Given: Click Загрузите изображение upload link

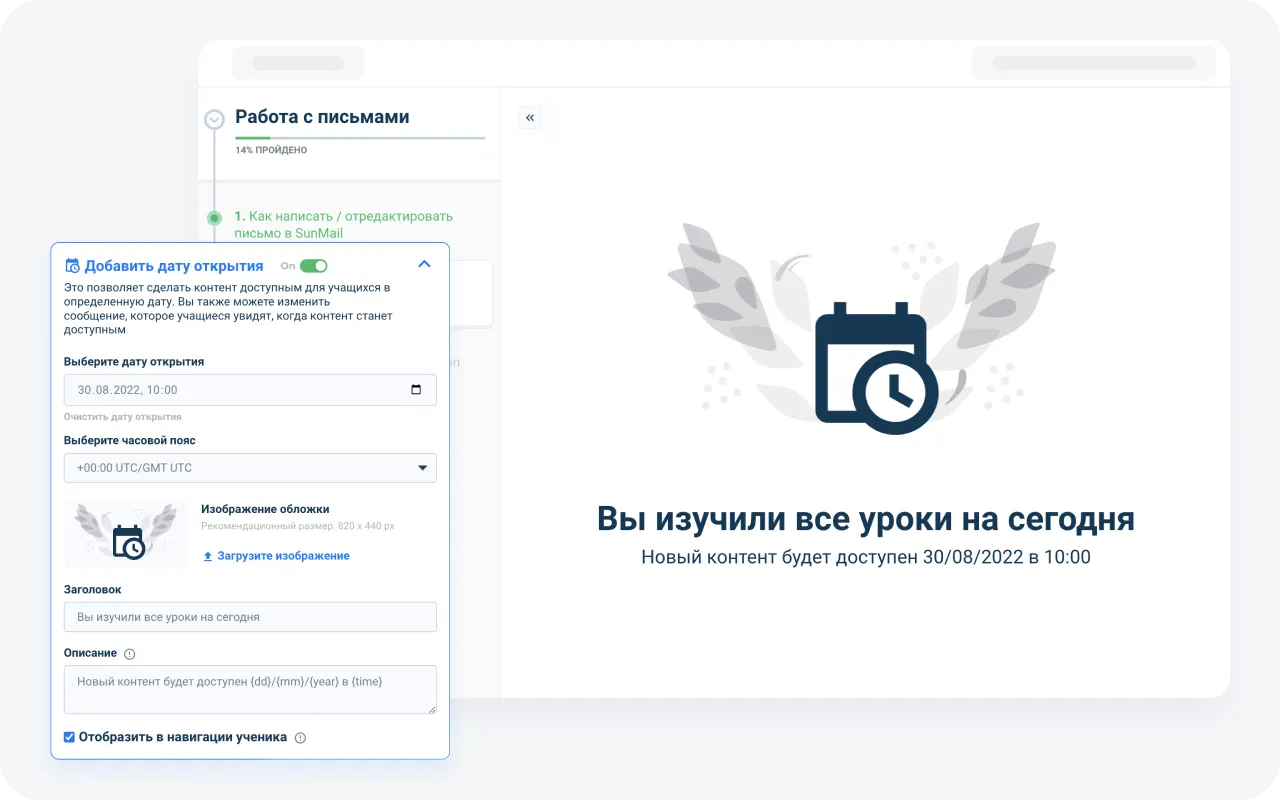Looking at the screenshot, I should (x=283, y=556).
